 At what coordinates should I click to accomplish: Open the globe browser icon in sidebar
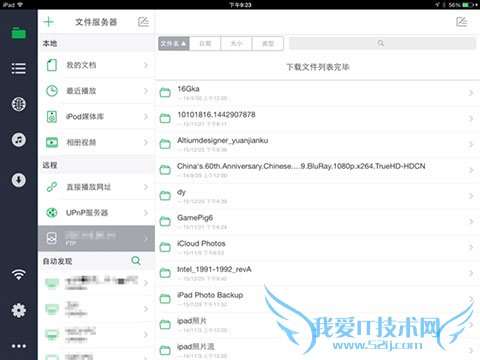click(19, 104)
